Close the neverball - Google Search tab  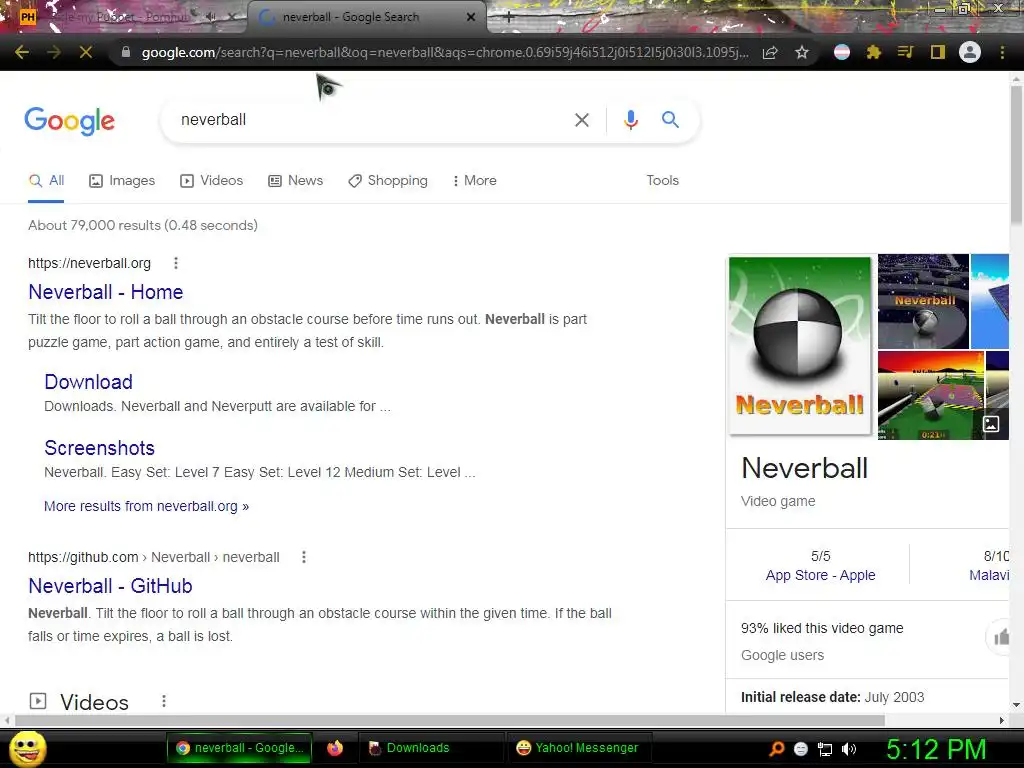click(471, 17)
